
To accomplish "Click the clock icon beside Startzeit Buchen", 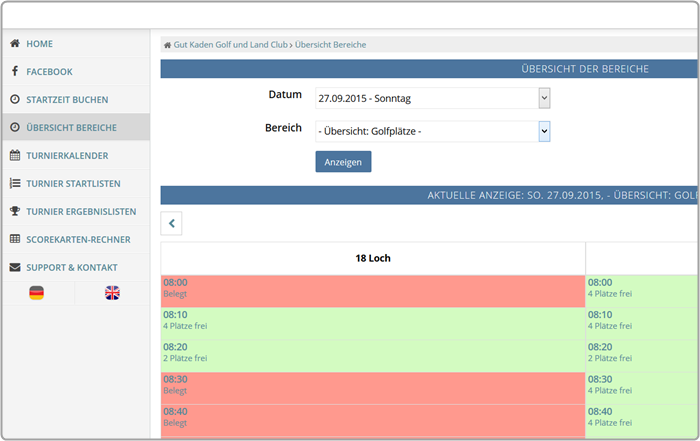I will 15,100.
